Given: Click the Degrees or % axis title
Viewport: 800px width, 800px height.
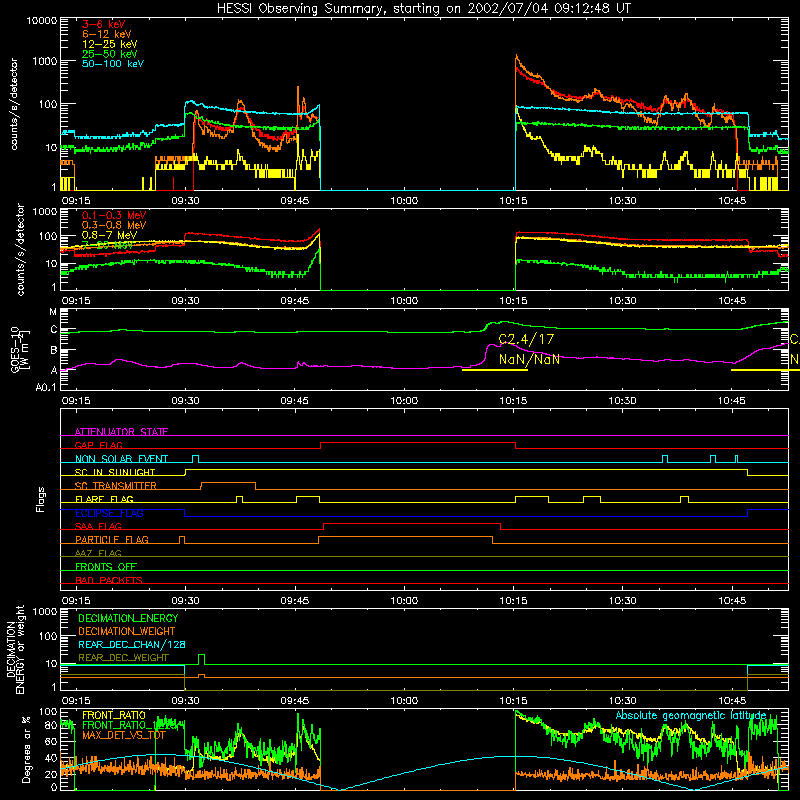Looking at the screenshot, I should pyautogui.click(x=26, y=750).
